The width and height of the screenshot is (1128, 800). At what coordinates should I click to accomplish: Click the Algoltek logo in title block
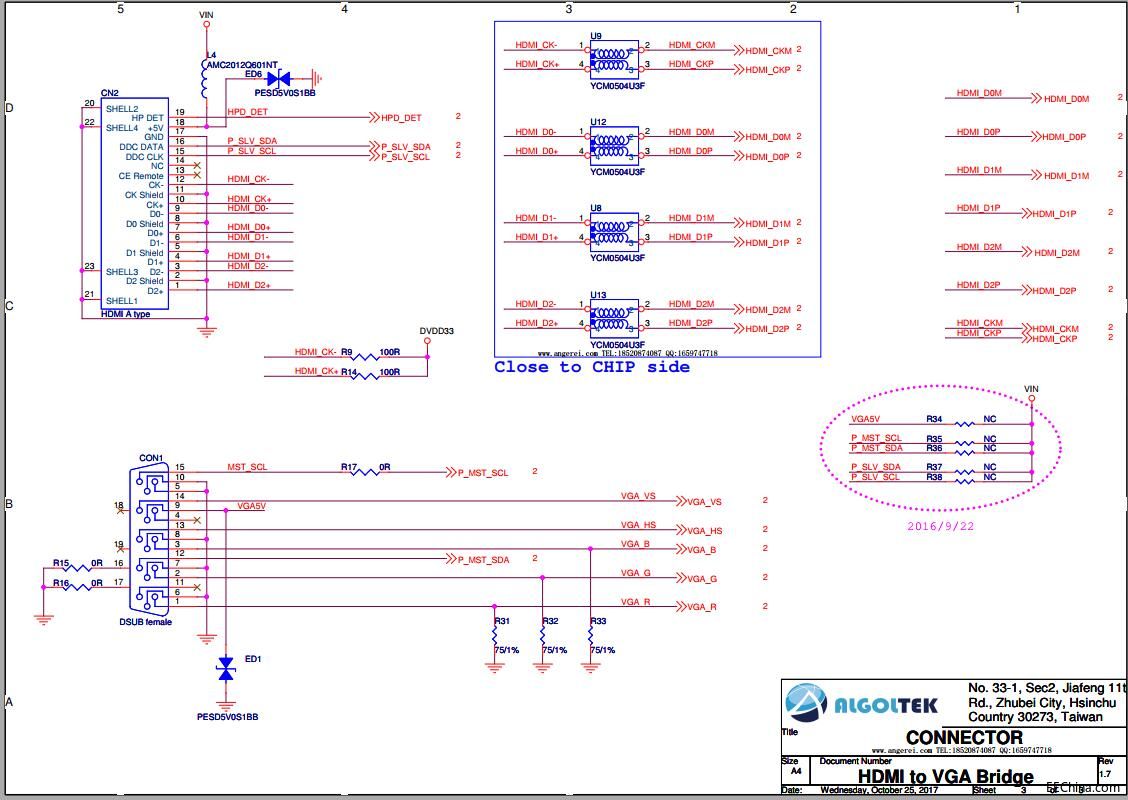click(x=862, y=704)
